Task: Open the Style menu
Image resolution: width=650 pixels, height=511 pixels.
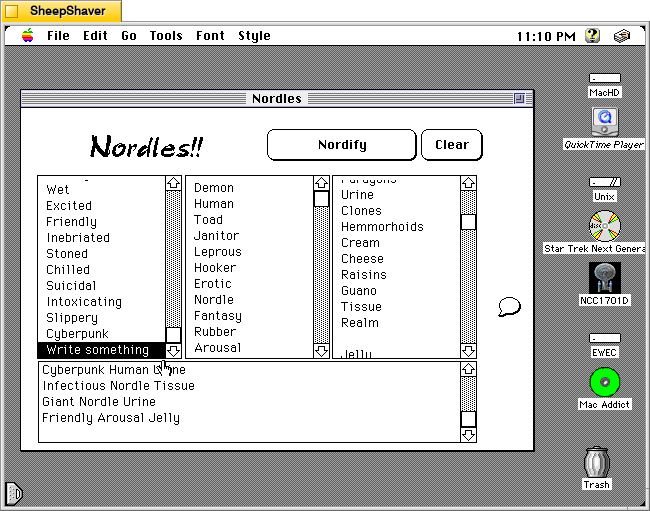Action: tap(254, 36)
